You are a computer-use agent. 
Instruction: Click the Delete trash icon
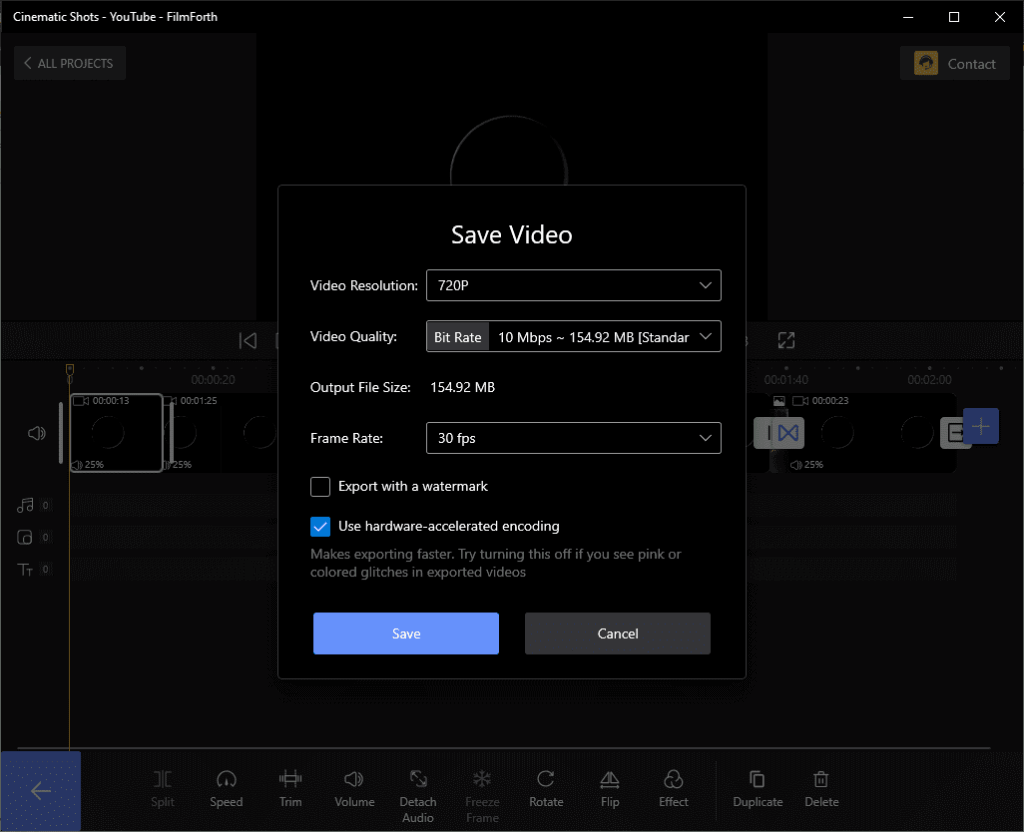click(821, 779)
